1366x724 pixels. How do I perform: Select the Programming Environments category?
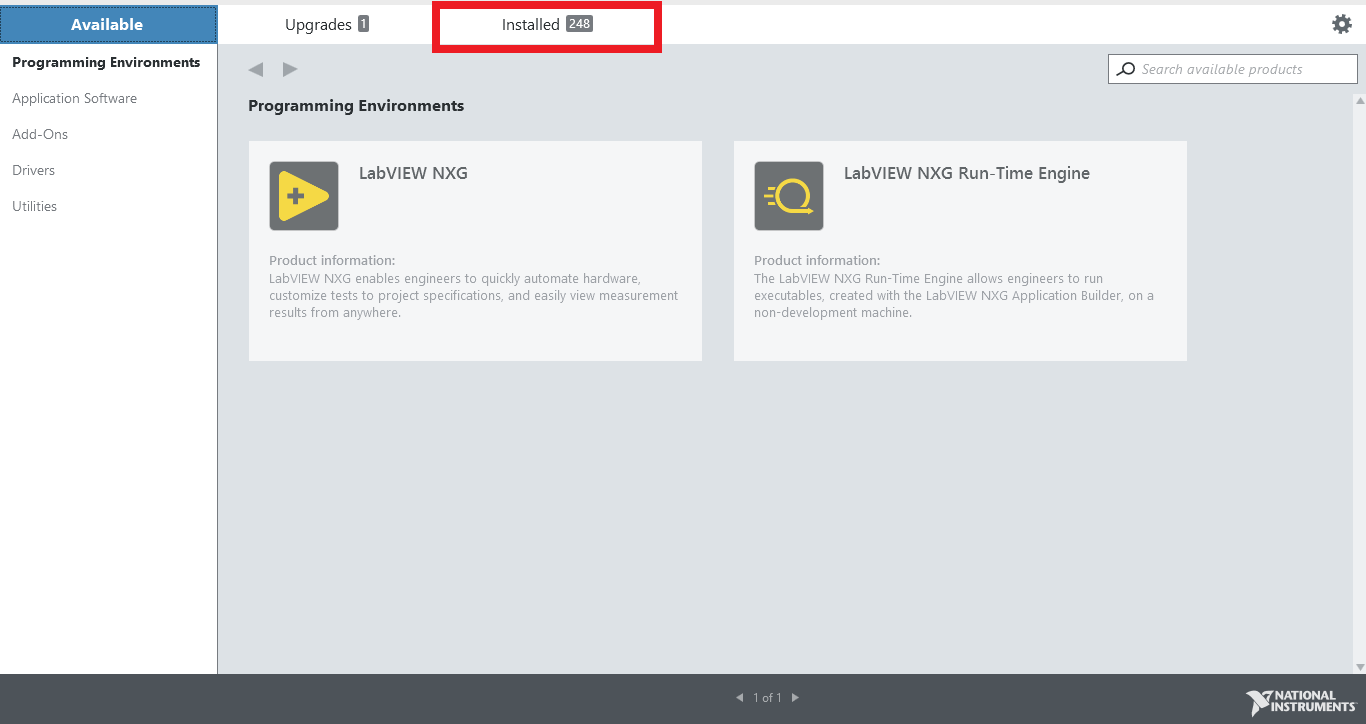coord(106,62)
